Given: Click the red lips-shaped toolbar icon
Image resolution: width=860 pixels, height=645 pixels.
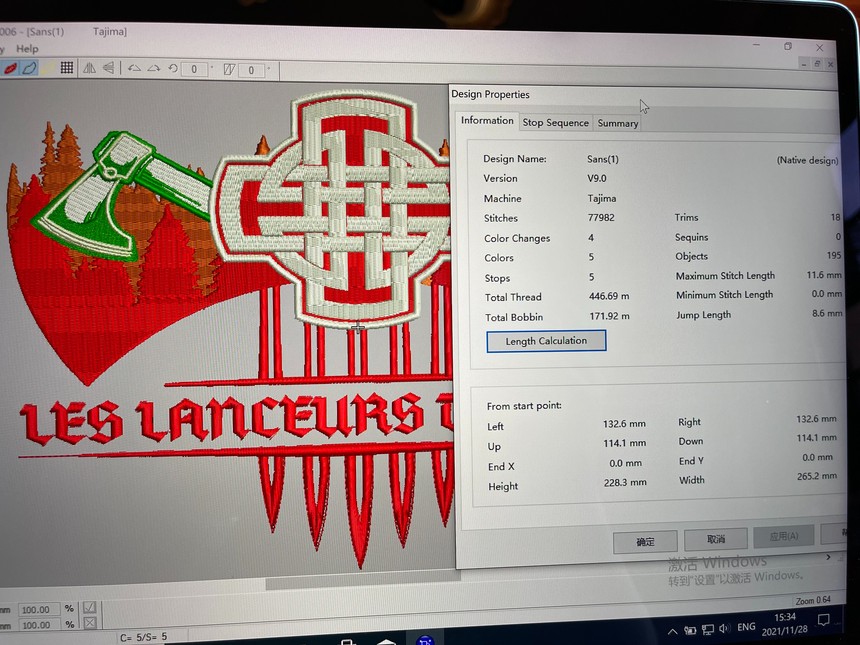Looking at the screenshot, I should (9, 68).
